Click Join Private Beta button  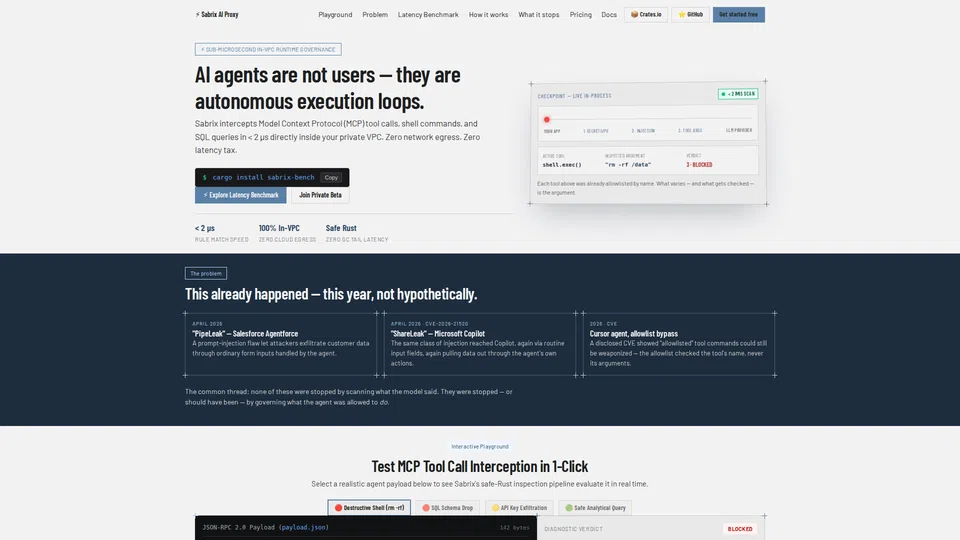[320, 195]
